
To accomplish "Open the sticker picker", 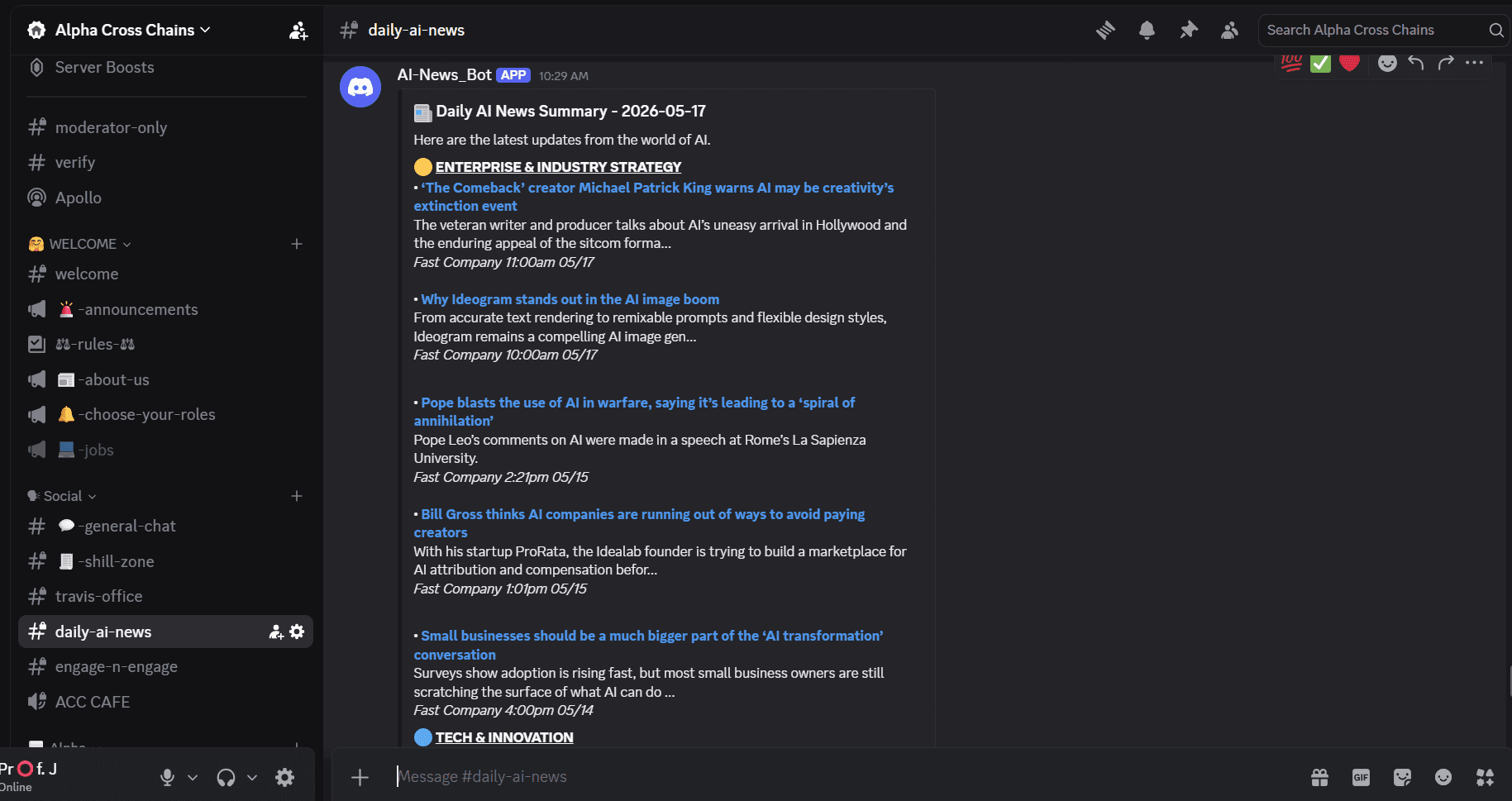I will click(x=1402, y=777).
